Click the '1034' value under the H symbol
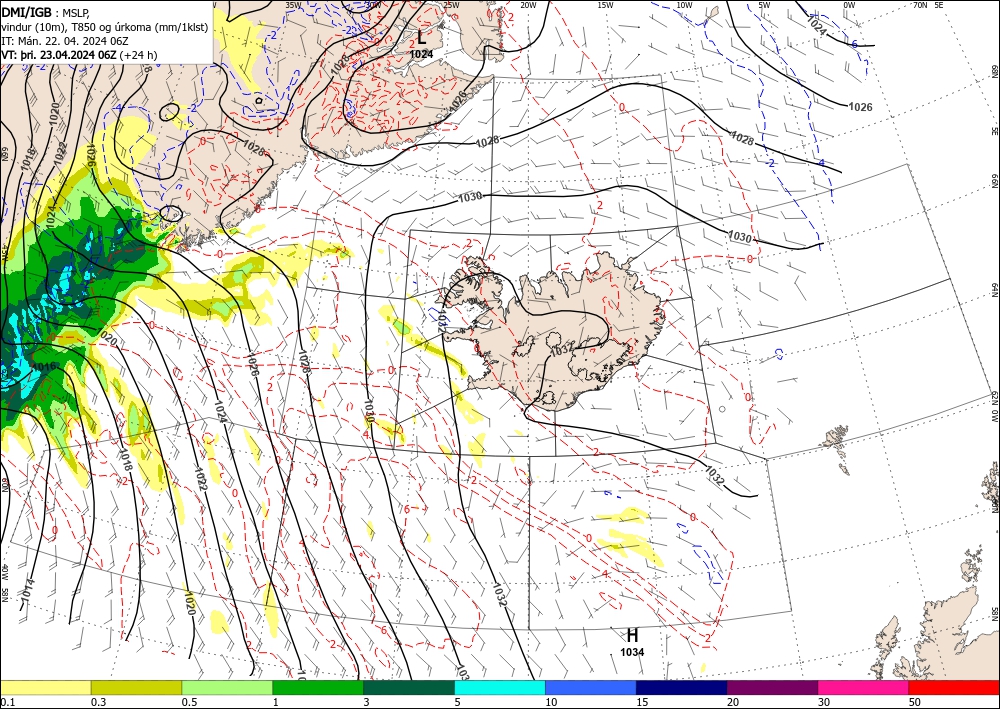 point(632,652)
